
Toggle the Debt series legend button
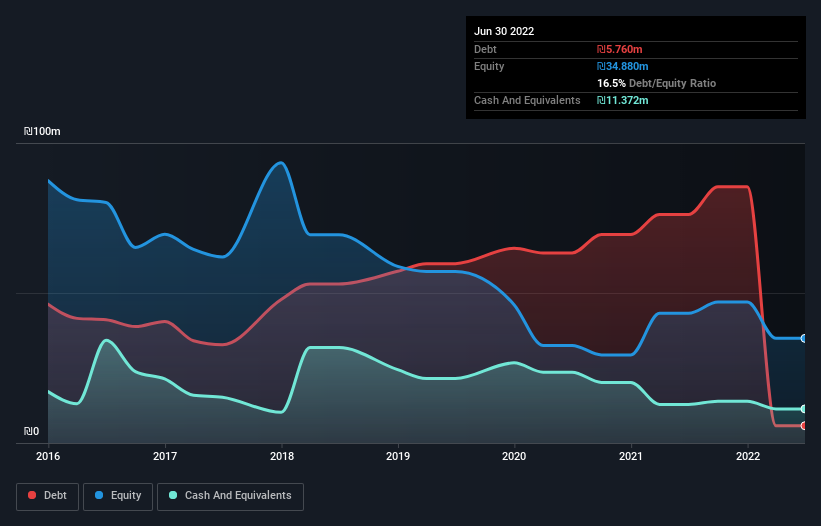pos(47,496)
